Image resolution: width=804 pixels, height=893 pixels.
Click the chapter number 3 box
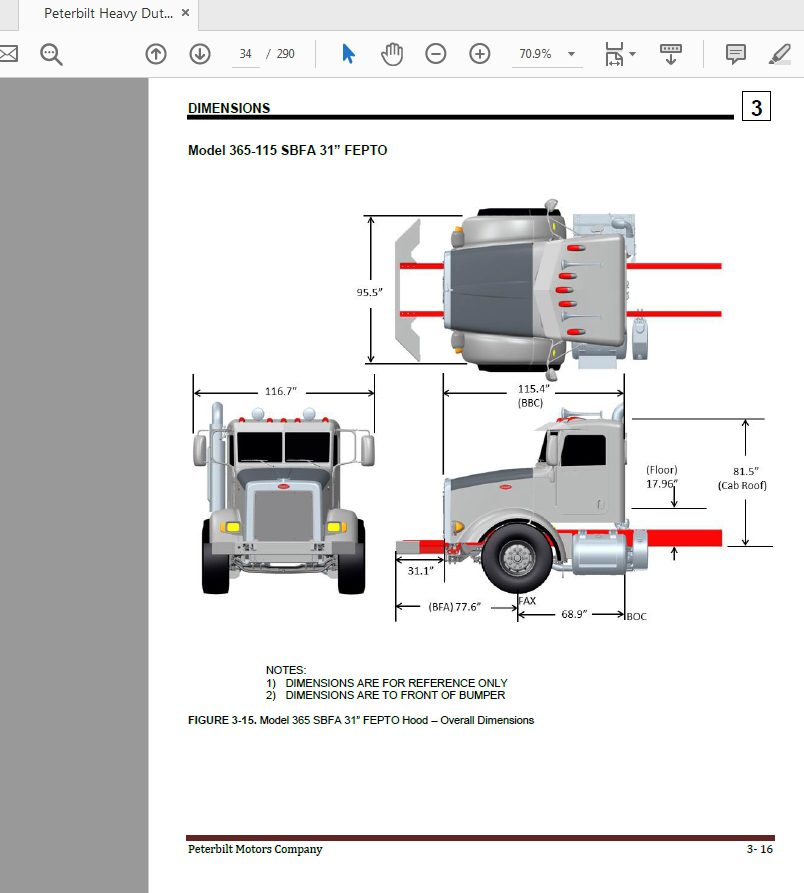[x=756, y=106]
